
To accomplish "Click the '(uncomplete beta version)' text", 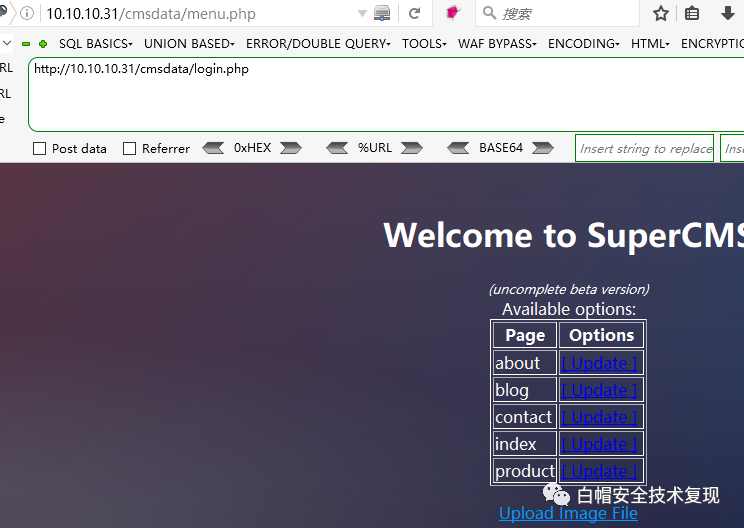I will coord(569,289).
